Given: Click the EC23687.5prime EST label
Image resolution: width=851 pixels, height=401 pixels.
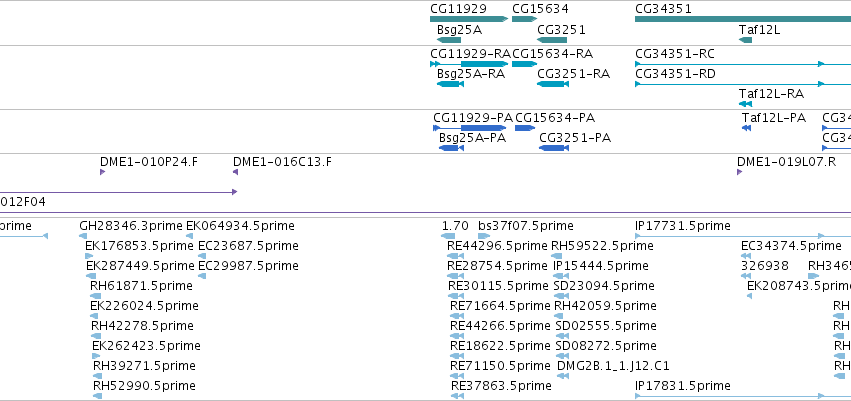Looking at the screenshot, I should coord(248,246).
